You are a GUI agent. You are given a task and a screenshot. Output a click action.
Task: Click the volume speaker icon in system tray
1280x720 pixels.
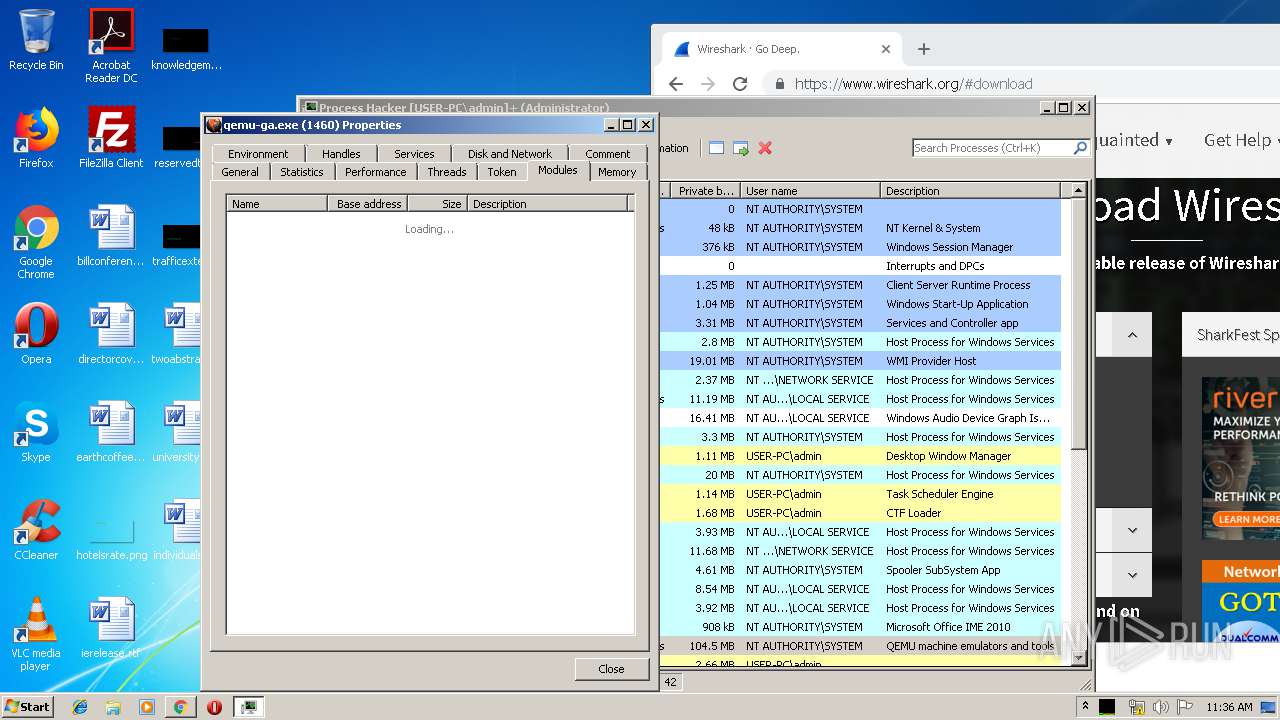[1161, 707]
